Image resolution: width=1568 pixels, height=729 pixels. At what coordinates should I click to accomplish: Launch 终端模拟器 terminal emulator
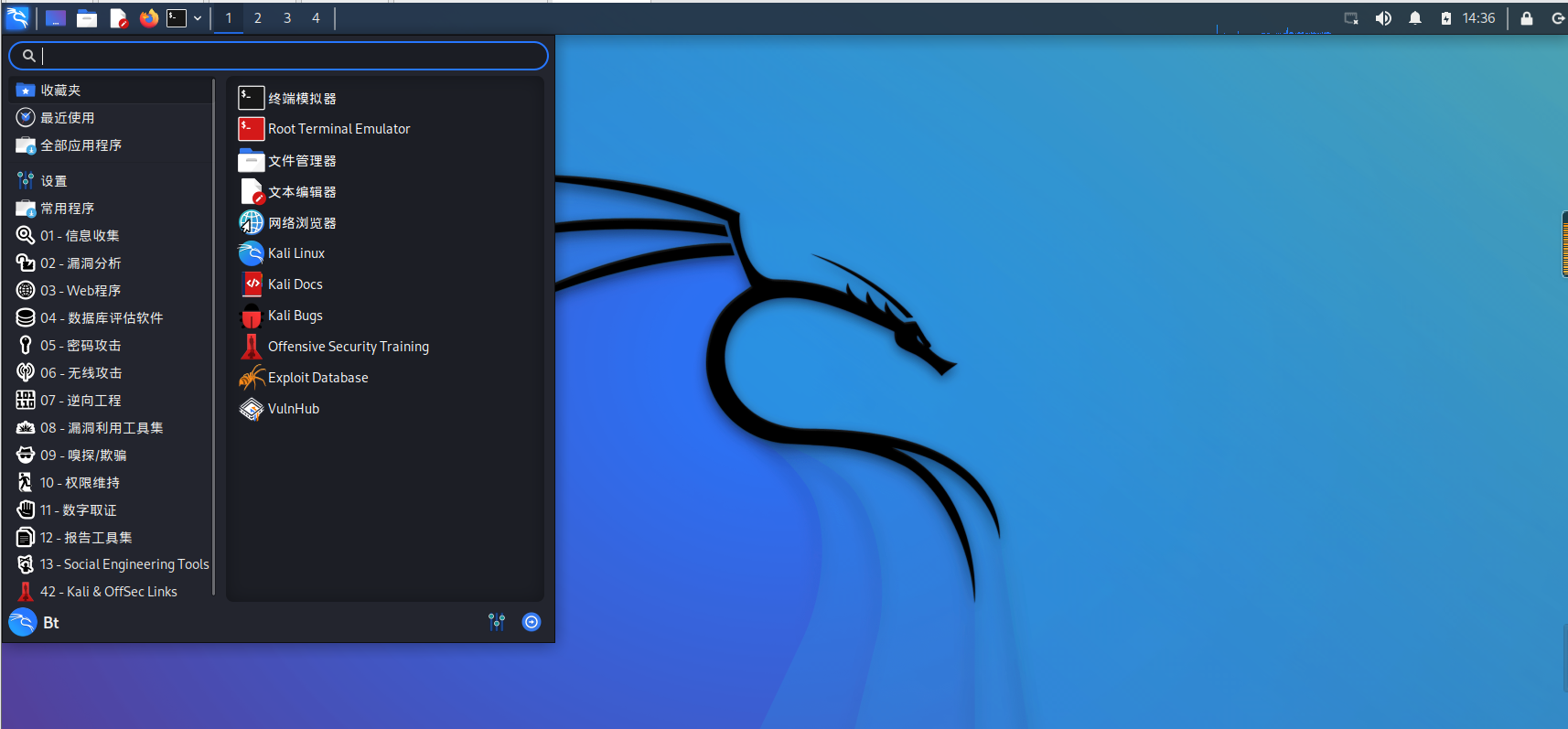[385, 98]
